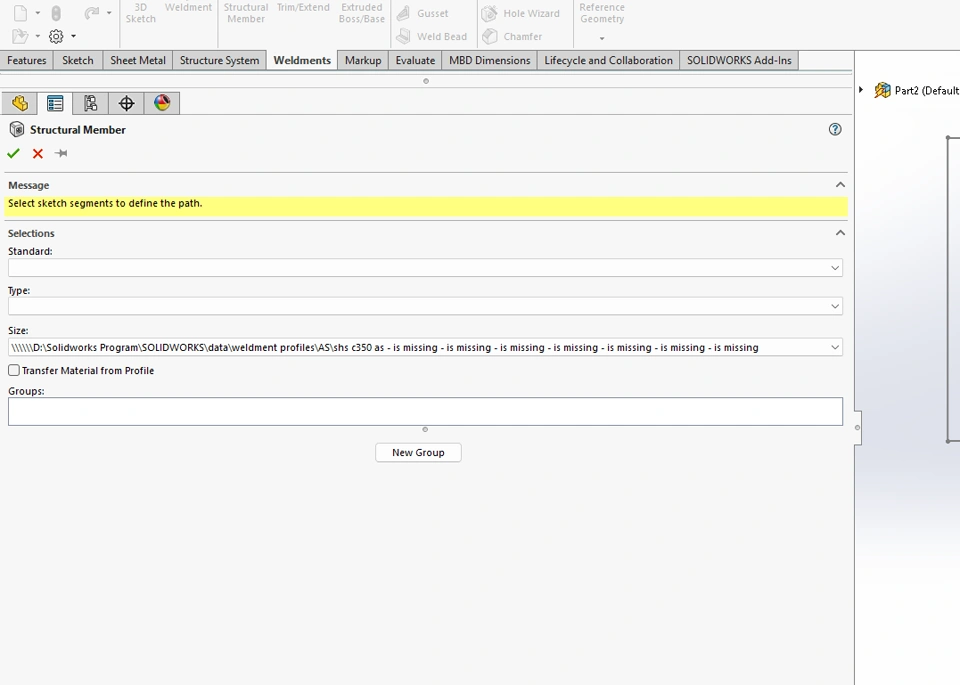Open the Structure System tab
Viewport: 960px width, 685px height.
click(x=219, y=60)
